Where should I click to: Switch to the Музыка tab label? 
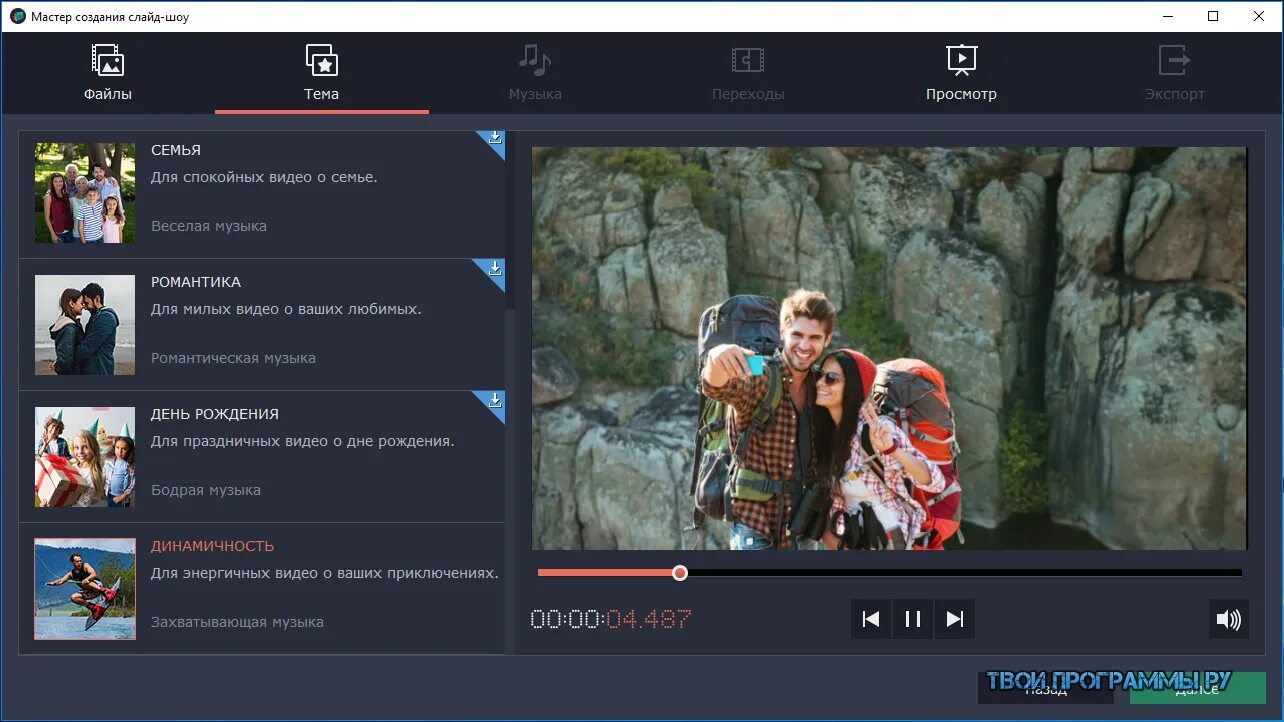click(535, 94)
